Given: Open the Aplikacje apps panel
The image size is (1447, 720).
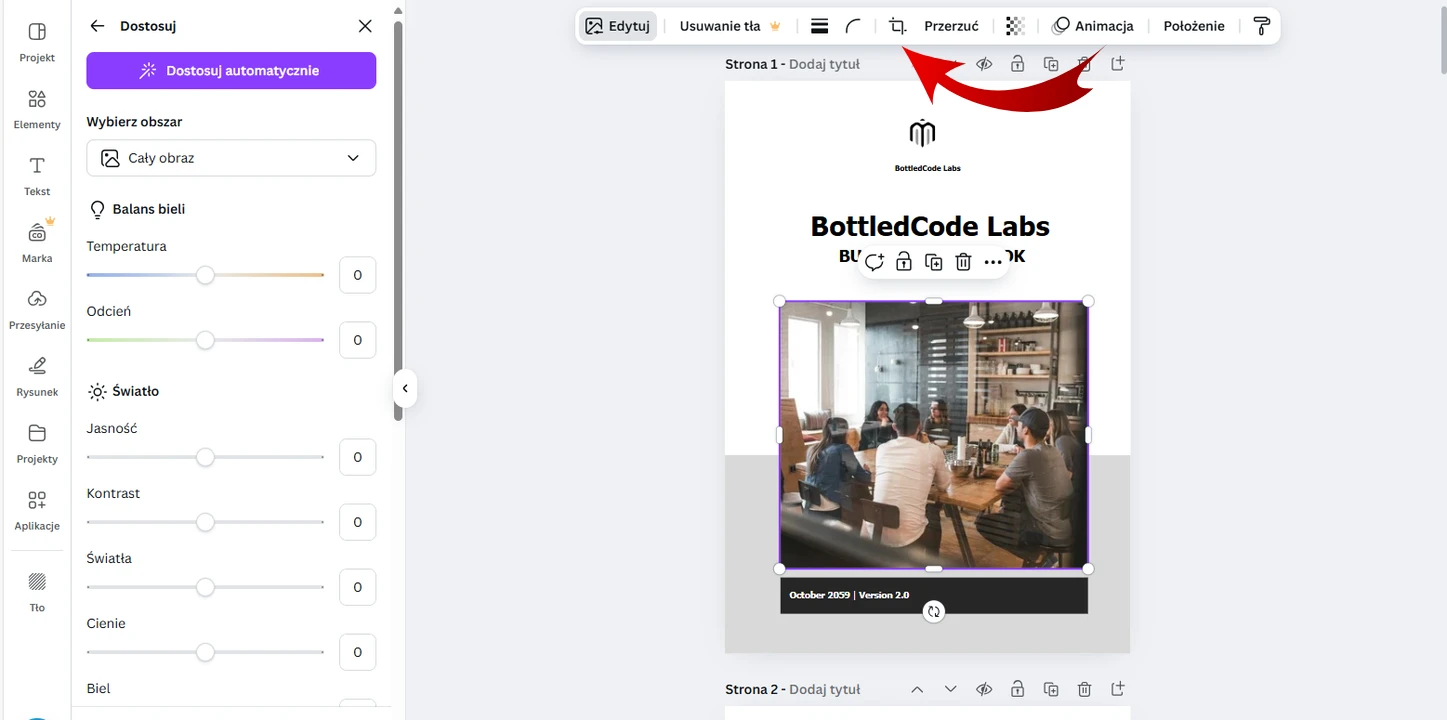Looking at the screenshot, I should pos(37,511).
